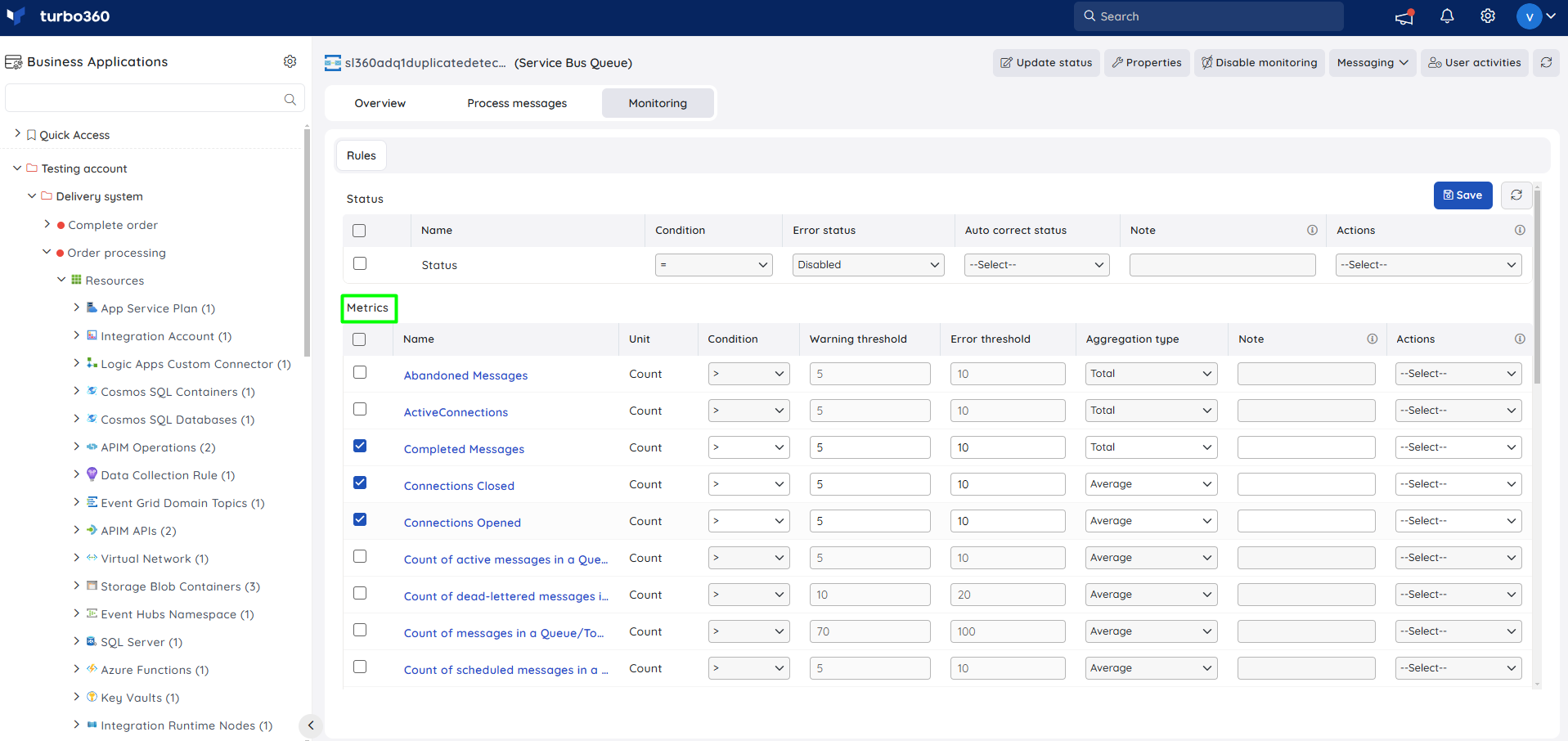
Task: Uncheck the Connections Opened checkbox
Action: point(360,519)
